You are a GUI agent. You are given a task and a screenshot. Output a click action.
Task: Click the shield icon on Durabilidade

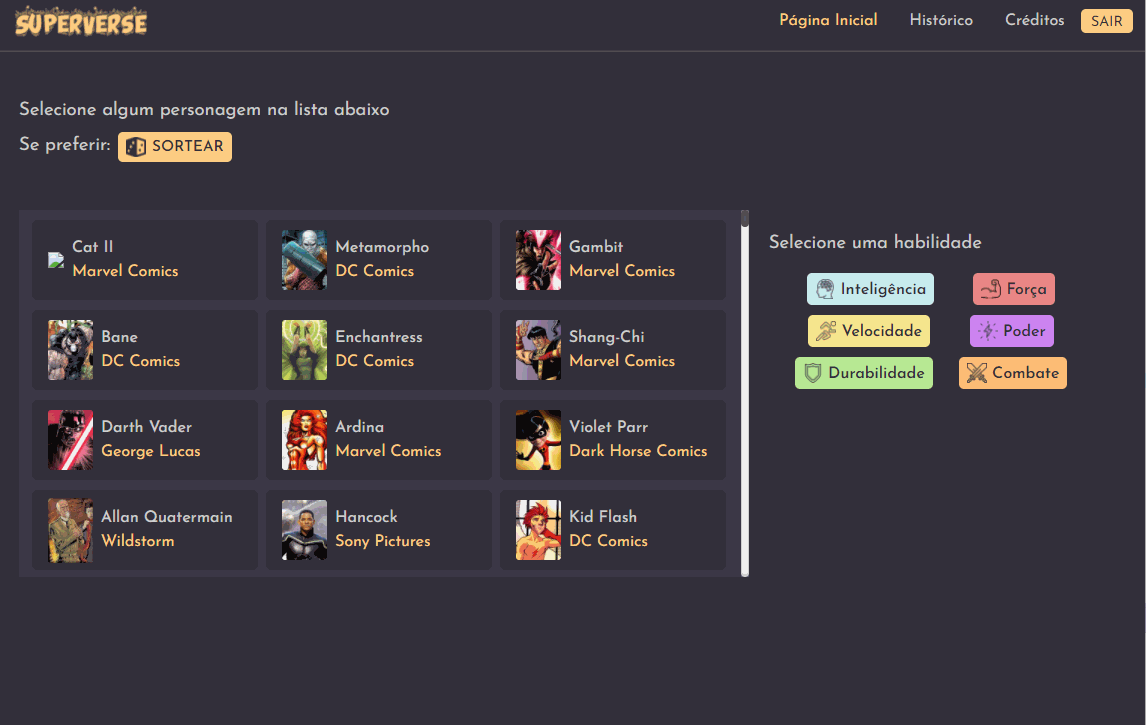813,373
